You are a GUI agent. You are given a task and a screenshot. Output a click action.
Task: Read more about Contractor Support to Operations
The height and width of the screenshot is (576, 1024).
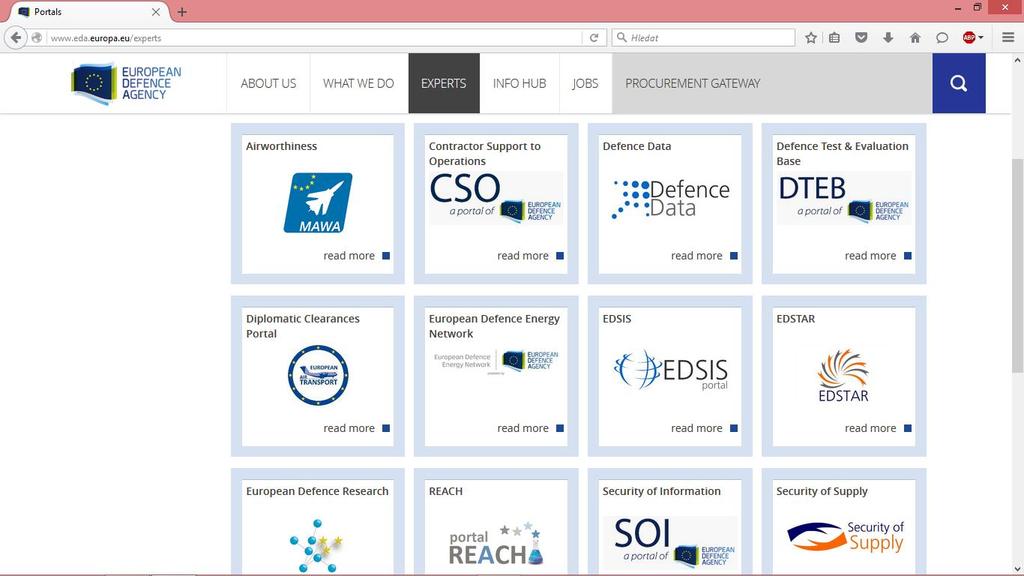coord(530,256)
